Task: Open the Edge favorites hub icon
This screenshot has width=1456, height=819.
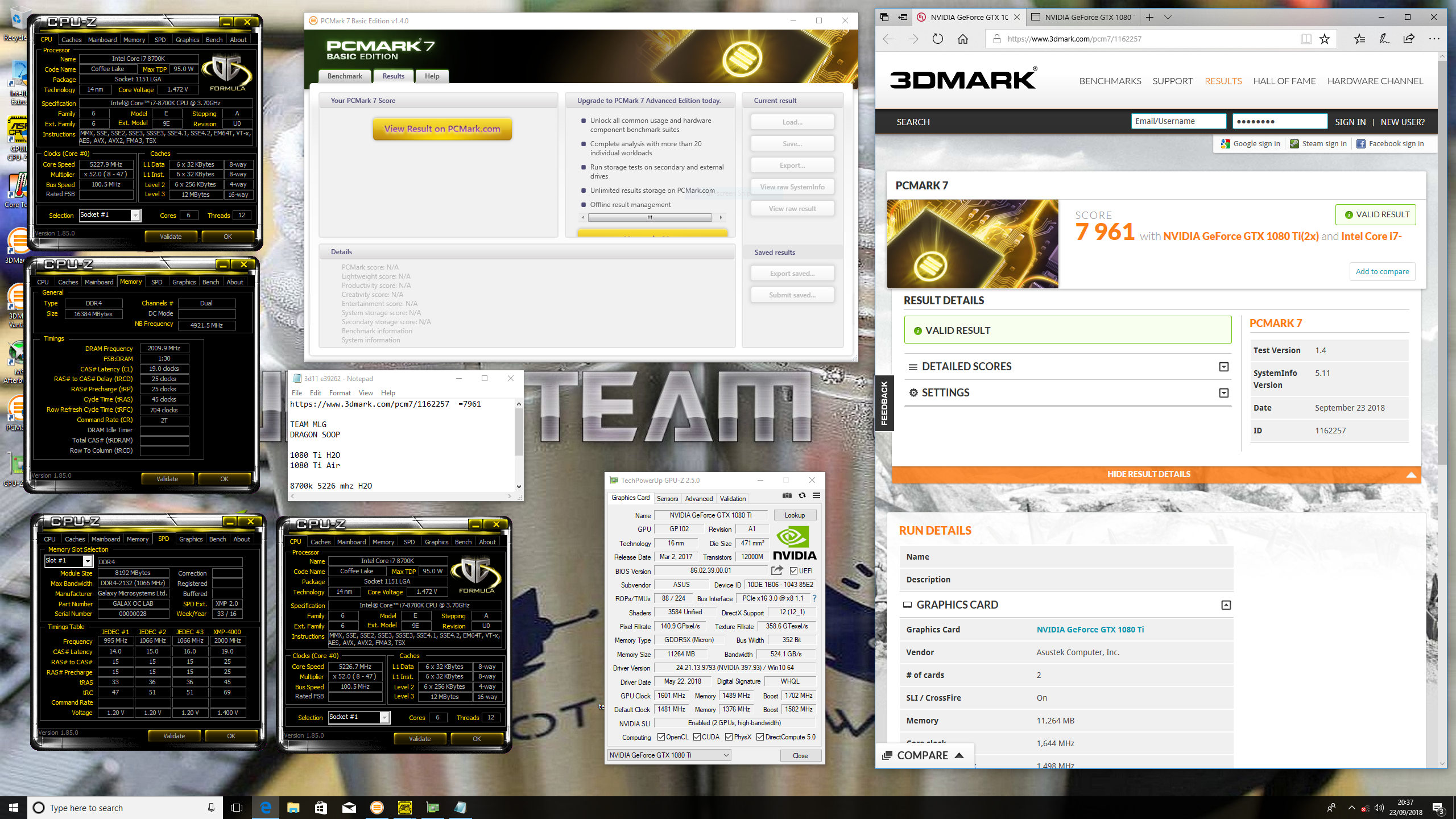Action: click(1359, 39)
